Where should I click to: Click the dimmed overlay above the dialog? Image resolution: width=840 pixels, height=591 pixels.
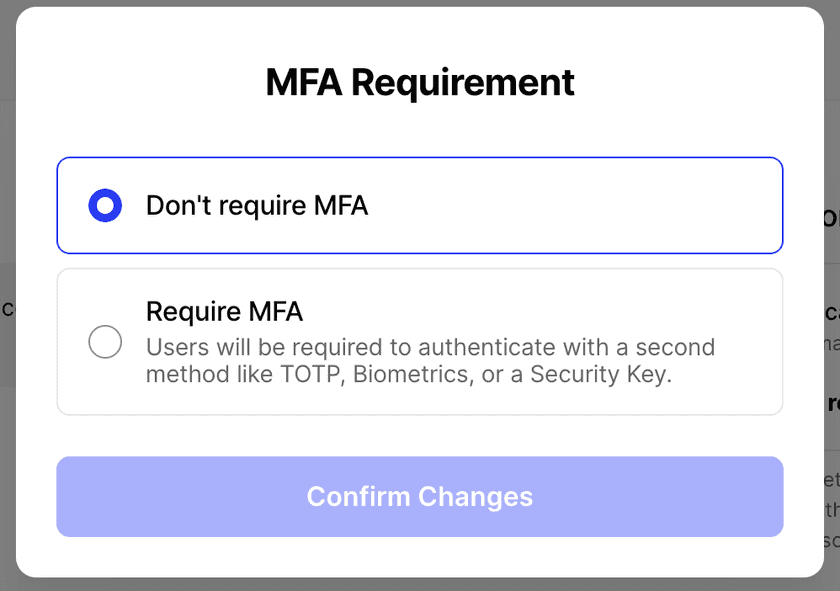(420, 2)
